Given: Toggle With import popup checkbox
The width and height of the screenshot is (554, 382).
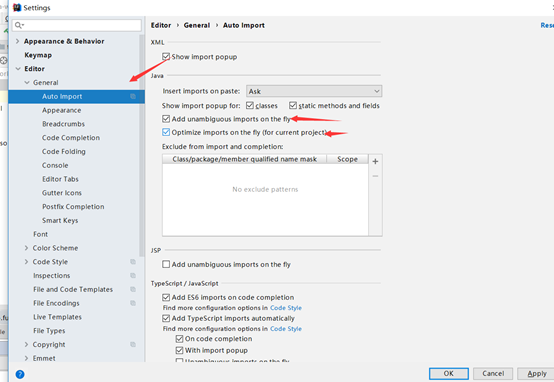Looking at the screenshot, I should tap(179, 350).
